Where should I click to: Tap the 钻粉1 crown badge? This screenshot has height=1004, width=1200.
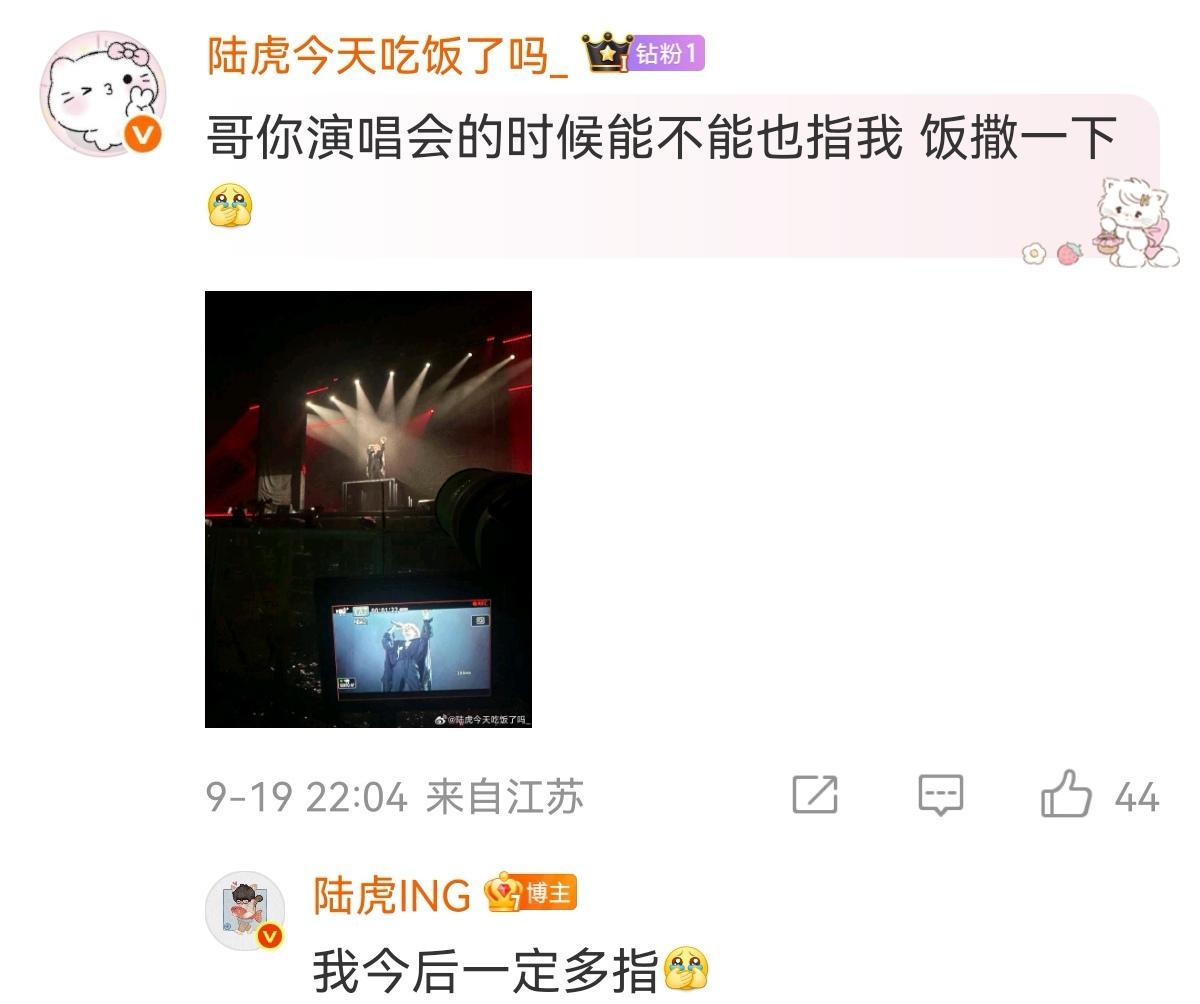pyautogui.click(x=644, y=52)
